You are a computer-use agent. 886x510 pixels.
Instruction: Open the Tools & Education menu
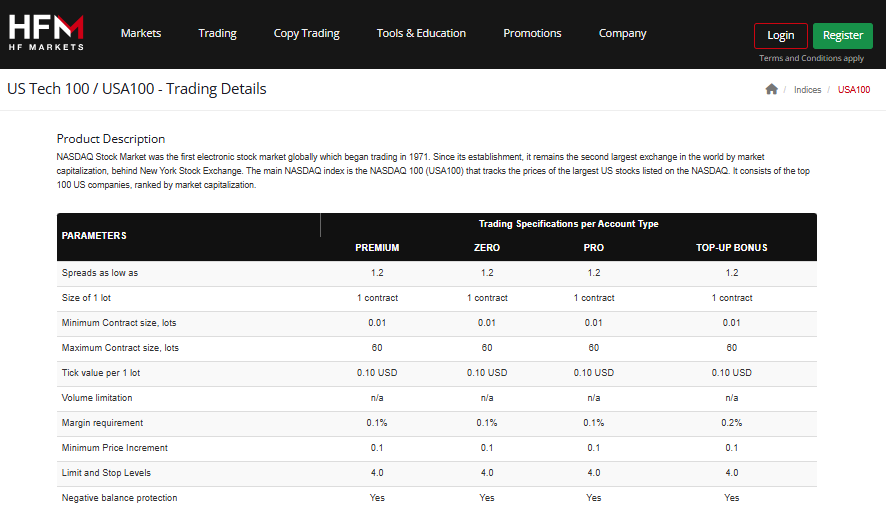[x=421, y=33]
